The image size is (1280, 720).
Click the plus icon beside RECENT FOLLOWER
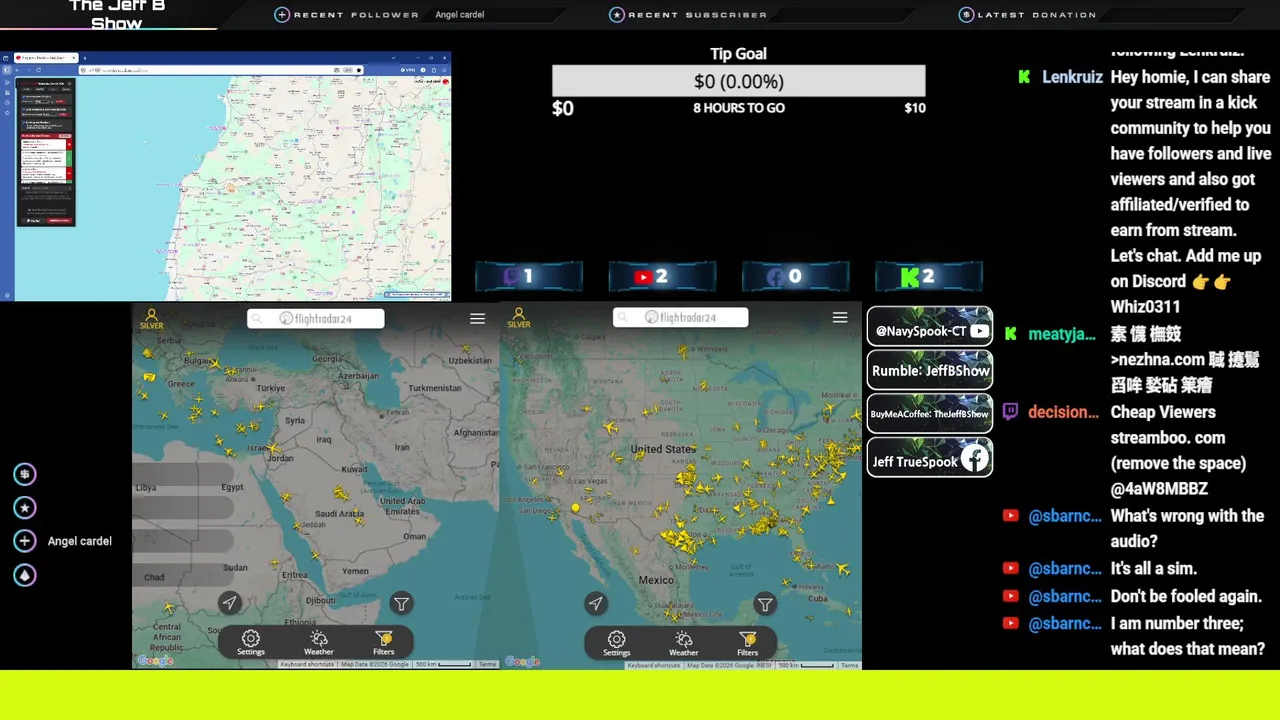282,14
